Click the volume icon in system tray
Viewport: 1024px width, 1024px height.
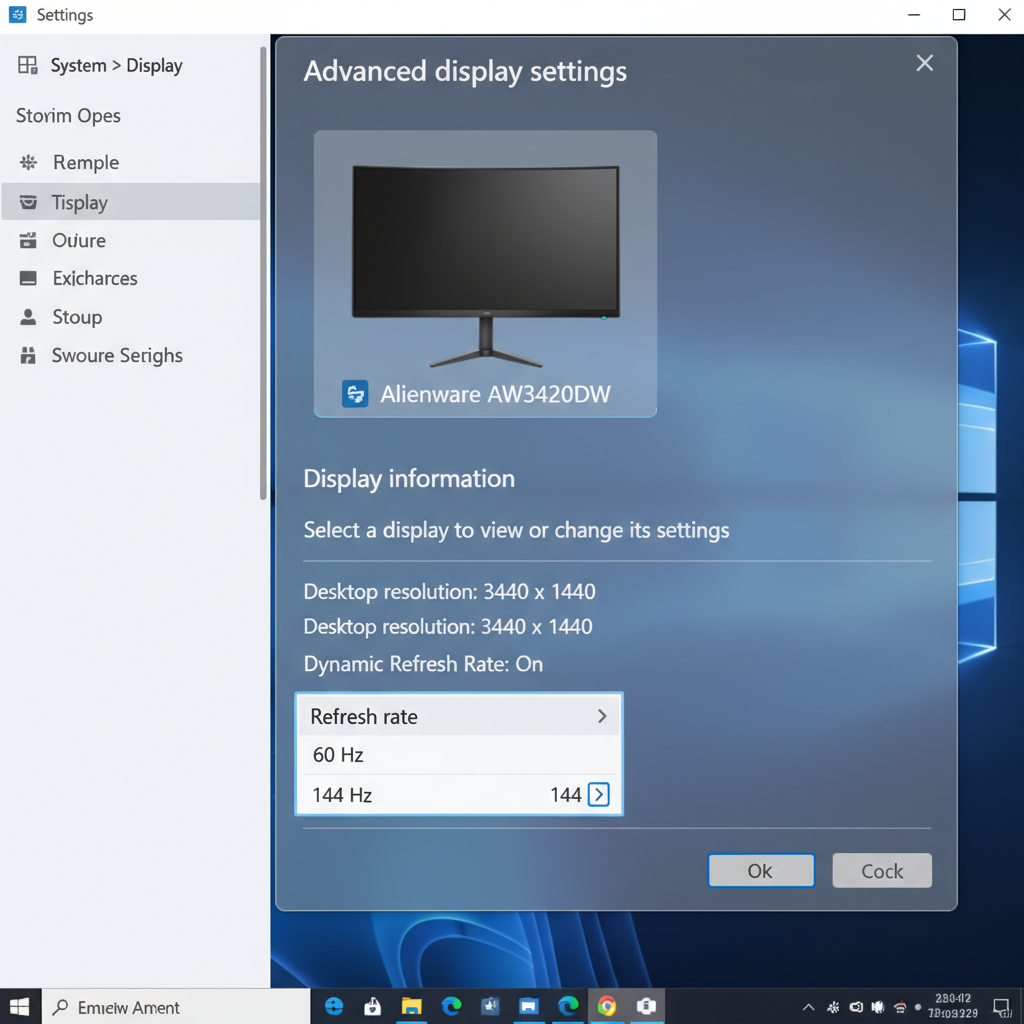[x=878, y=1007]
